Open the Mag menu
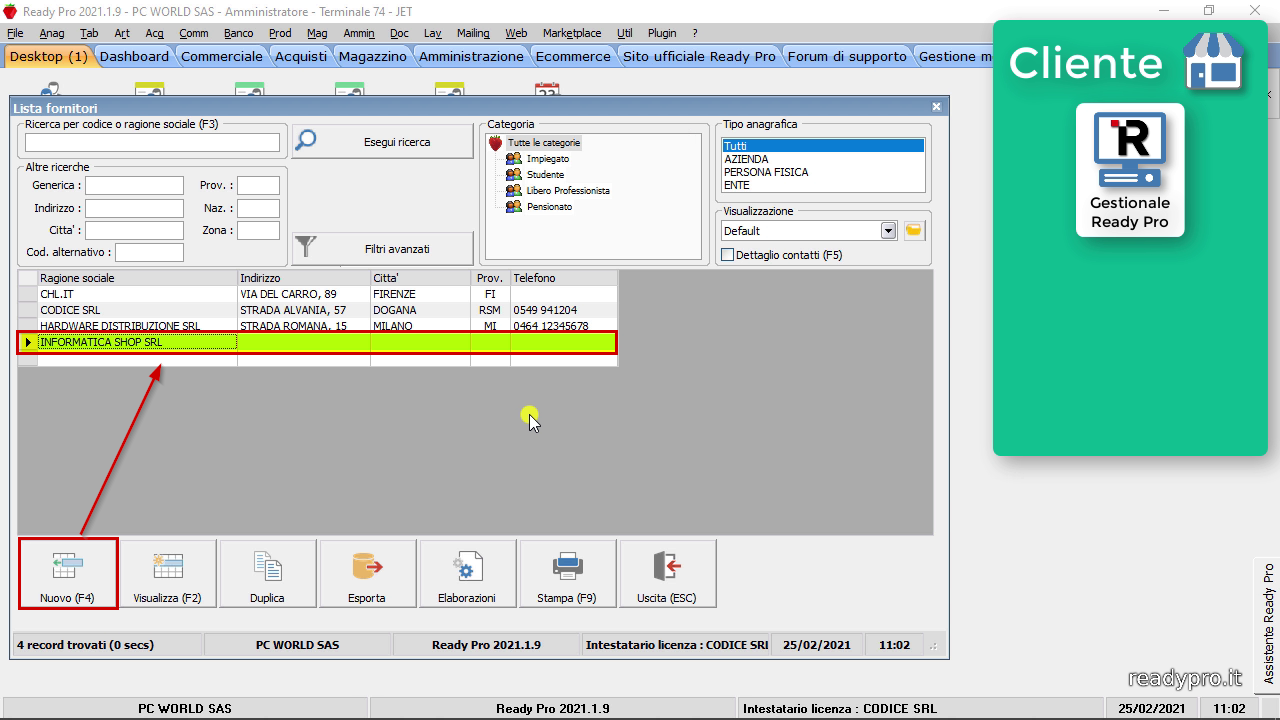The image size is (1280, 720). [x=317, y=33]
